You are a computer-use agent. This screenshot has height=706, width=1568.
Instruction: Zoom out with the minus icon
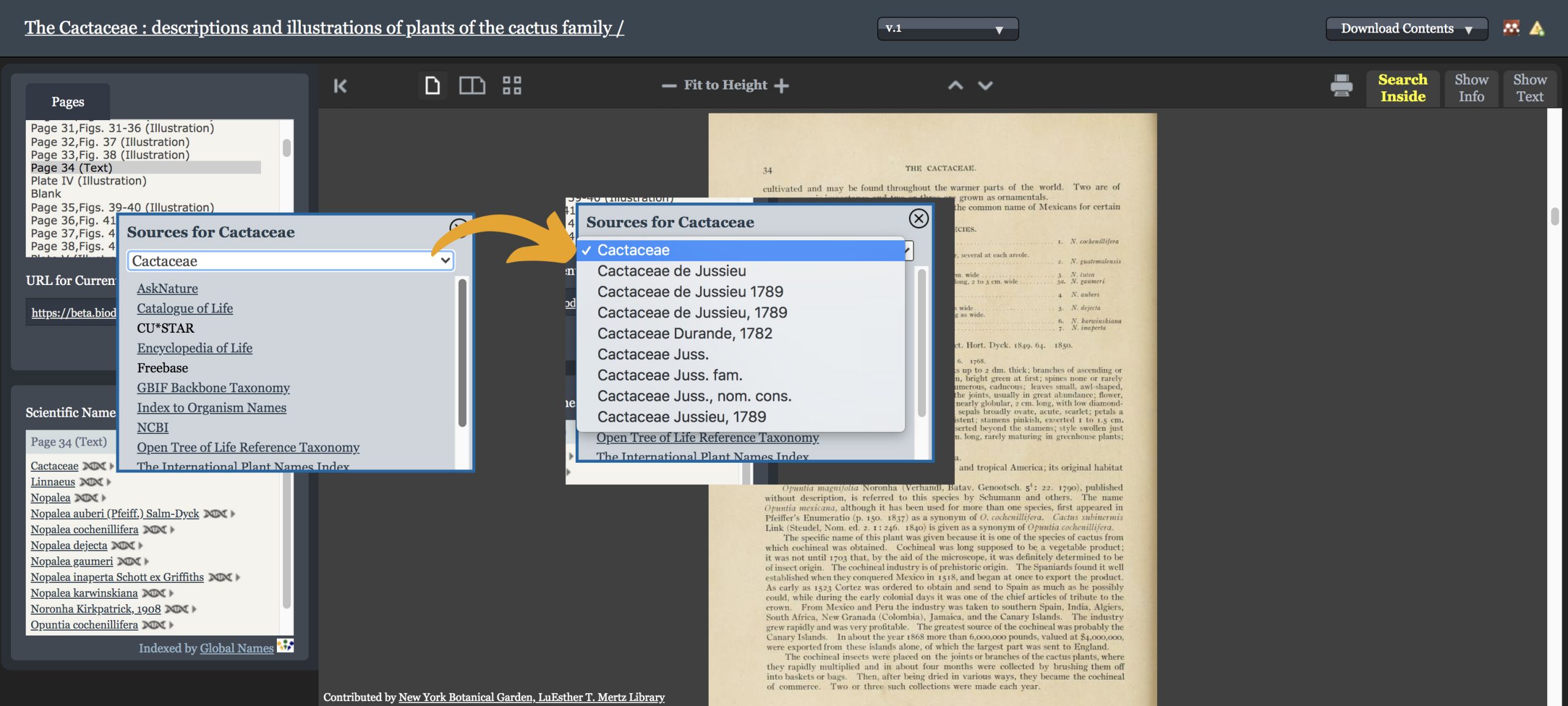pyautogui.click(x=669, y=86)
